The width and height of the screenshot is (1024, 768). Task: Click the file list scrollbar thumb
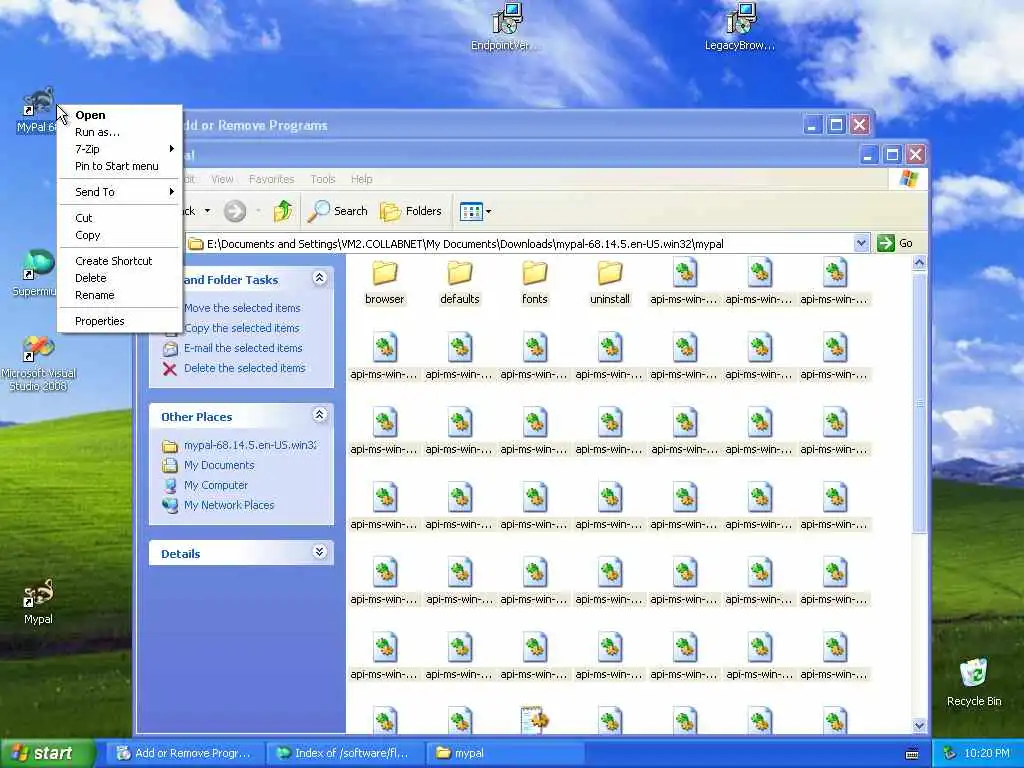tap(919, 403)
